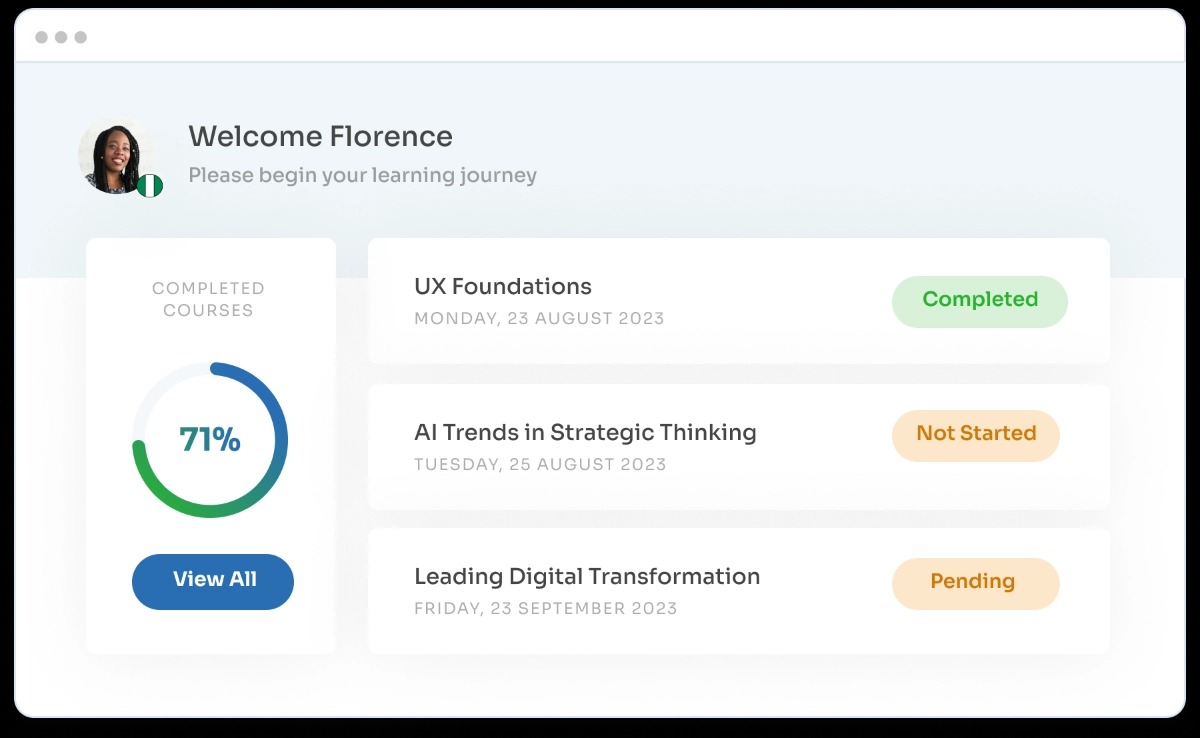
Task: Click Please begin your learning journey text
Action: pyautogui.click(x=362, y=176)
